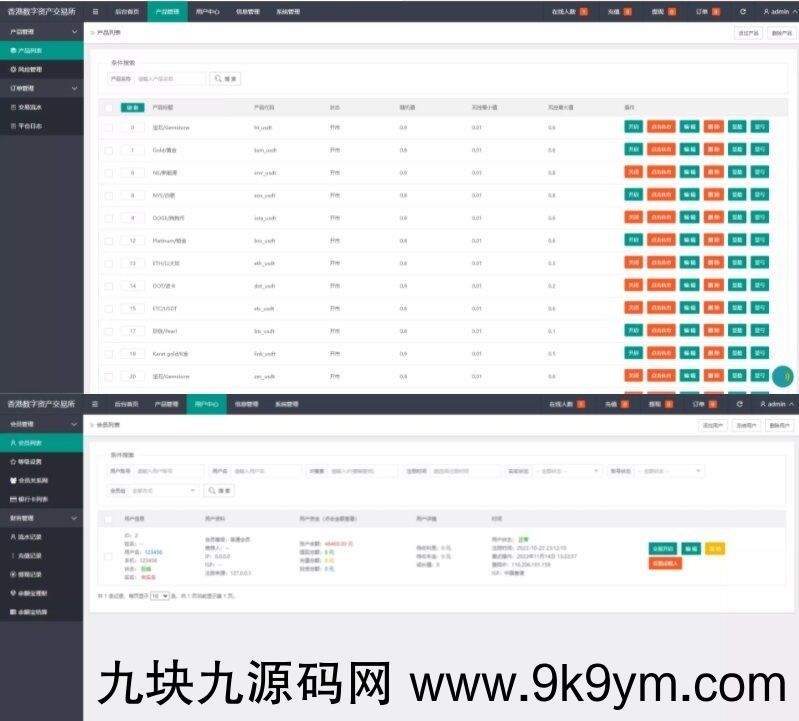799x721 pixels.
Task: Open 充值记录 in the sidebar
Action: (29, 555)
